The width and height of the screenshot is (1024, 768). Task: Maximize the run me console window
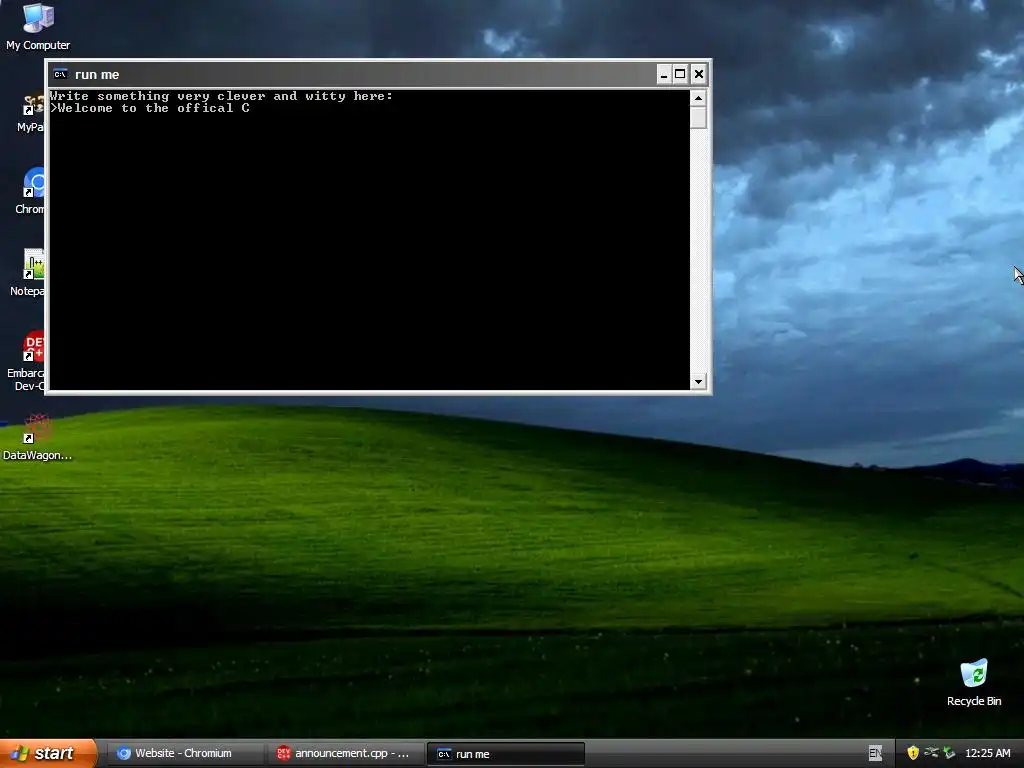[x=680, y=74]
